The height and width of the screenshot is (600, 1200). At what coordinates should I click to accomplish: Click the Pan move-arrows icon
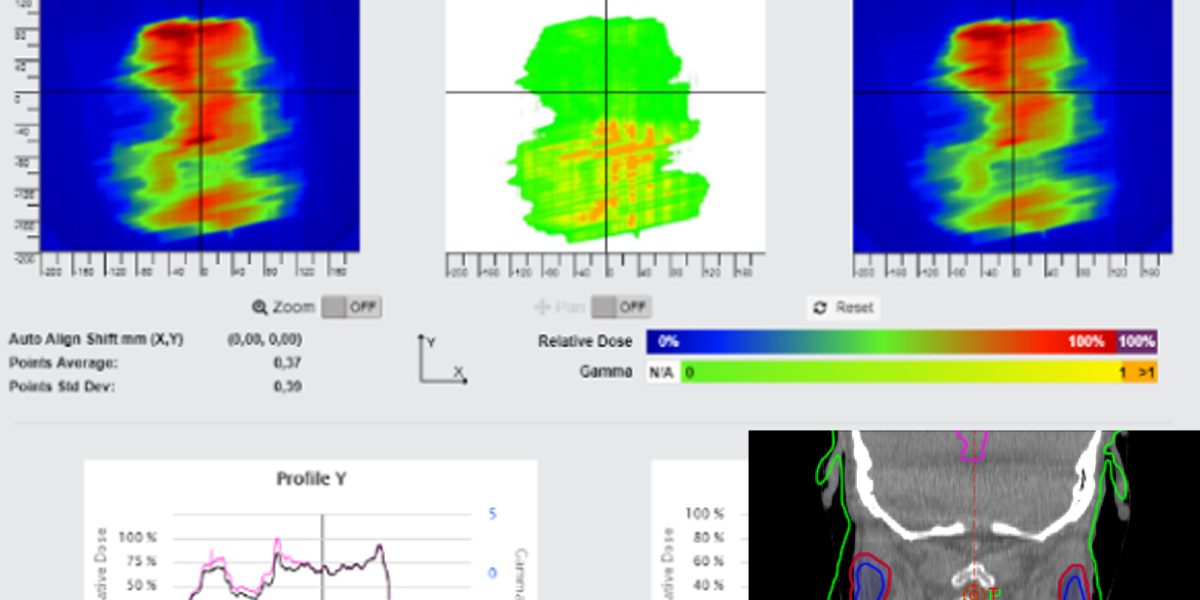tap(543, 308)
